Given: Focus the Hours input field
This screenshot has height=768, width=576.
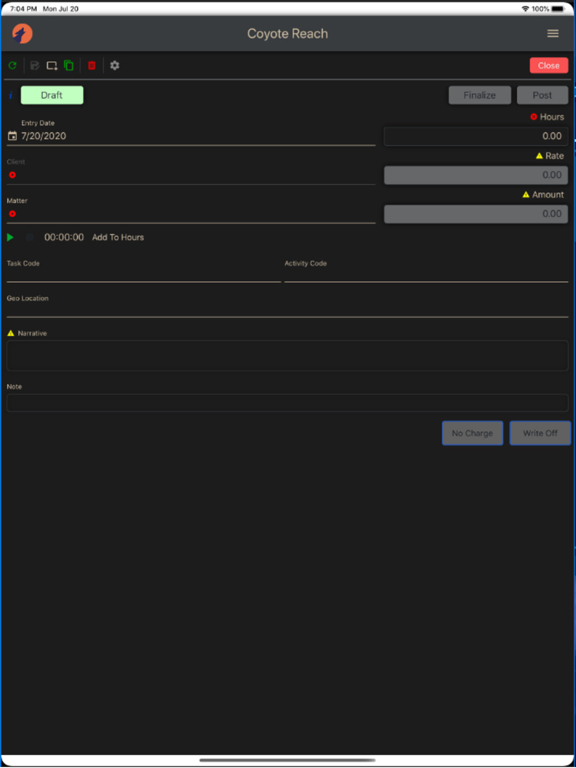Looking at the screenshot, I should point(476,136).
